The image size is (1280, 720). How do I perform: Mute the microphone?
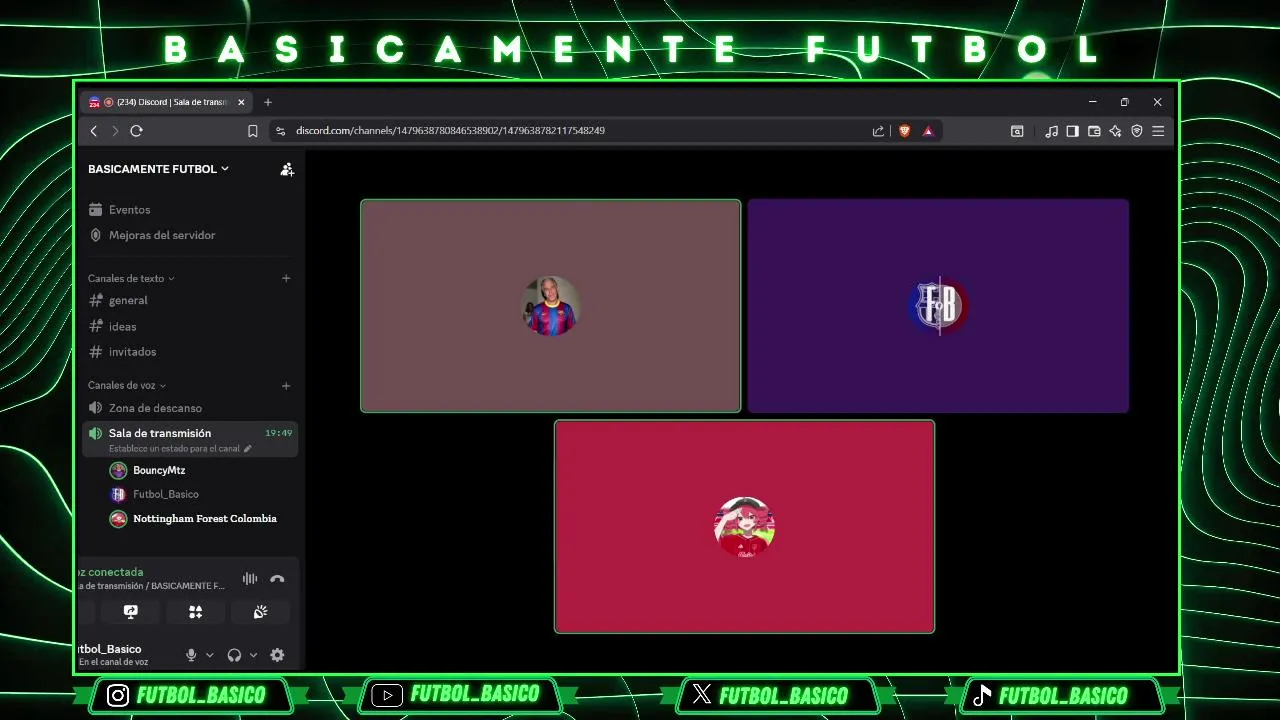191,655
